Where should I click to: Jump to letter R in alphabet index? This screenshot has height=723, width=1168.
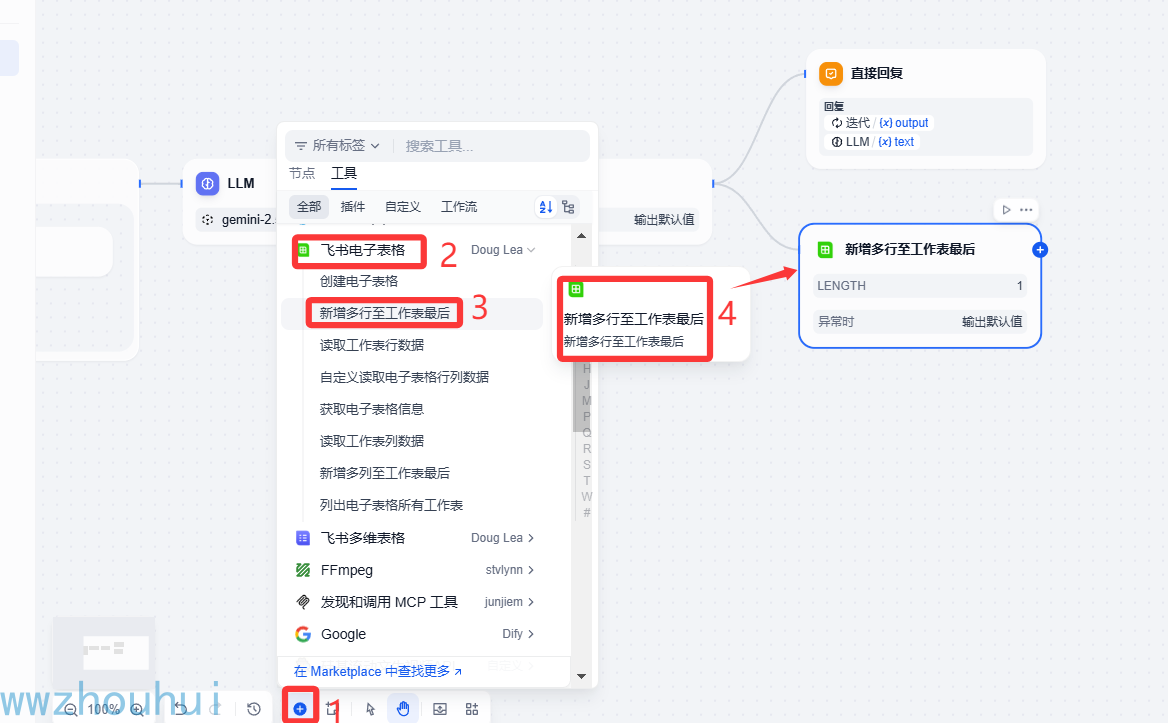(x=587, y=449)
